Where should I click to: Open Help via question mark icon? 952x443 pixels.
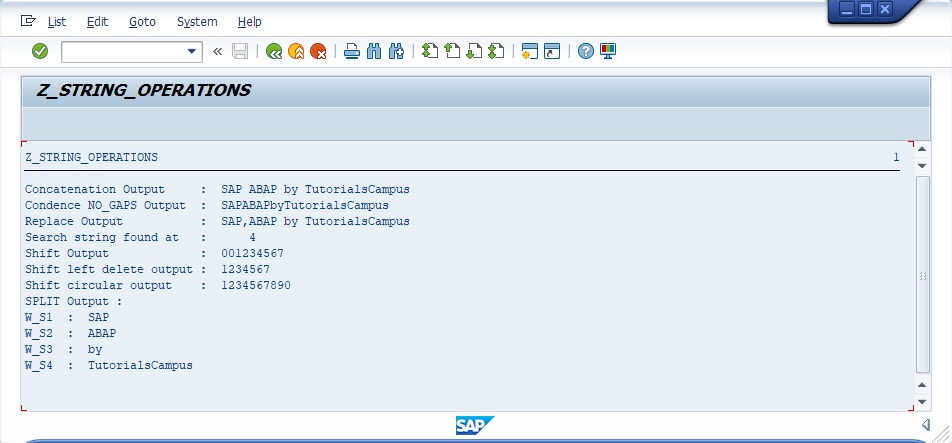click(x=586, y=51)
